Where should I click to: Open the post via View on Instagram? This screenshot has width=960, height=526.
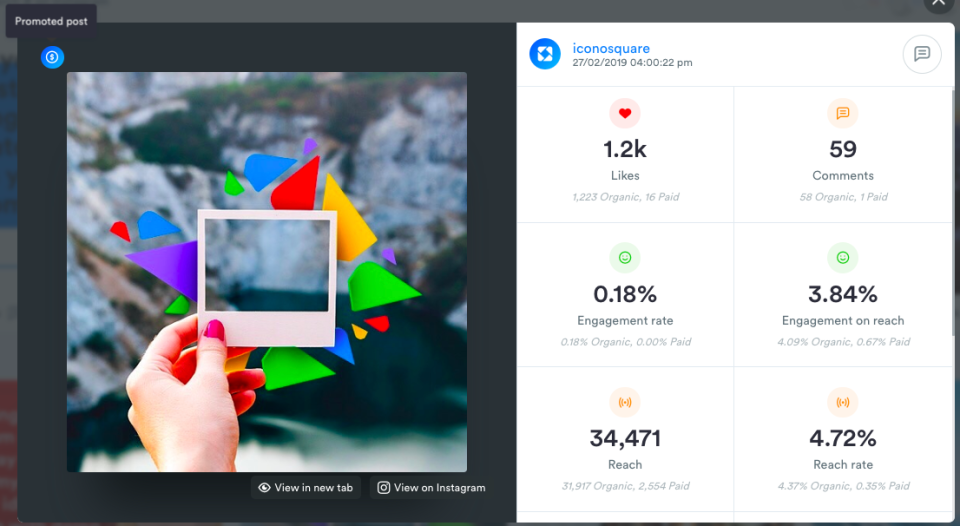[x=430, y=488]
